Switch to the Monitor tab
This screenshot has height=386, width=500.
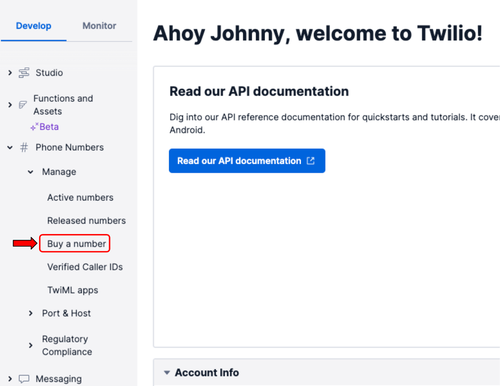tap(99, 26)
